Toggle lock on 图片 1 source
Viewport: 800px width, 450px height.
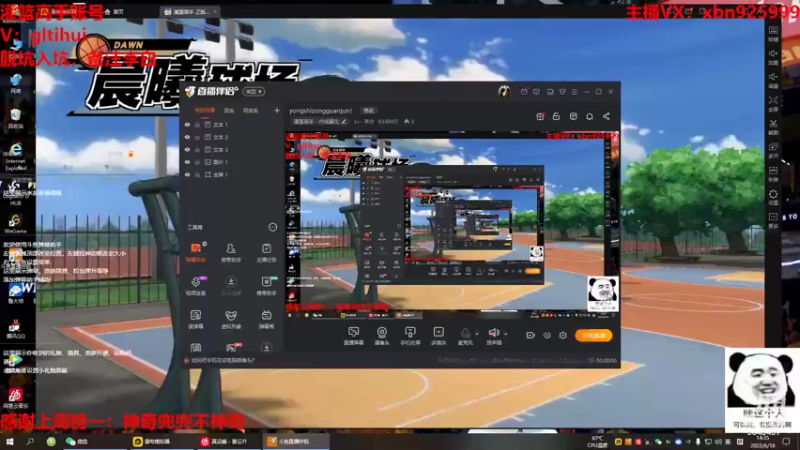197,162
